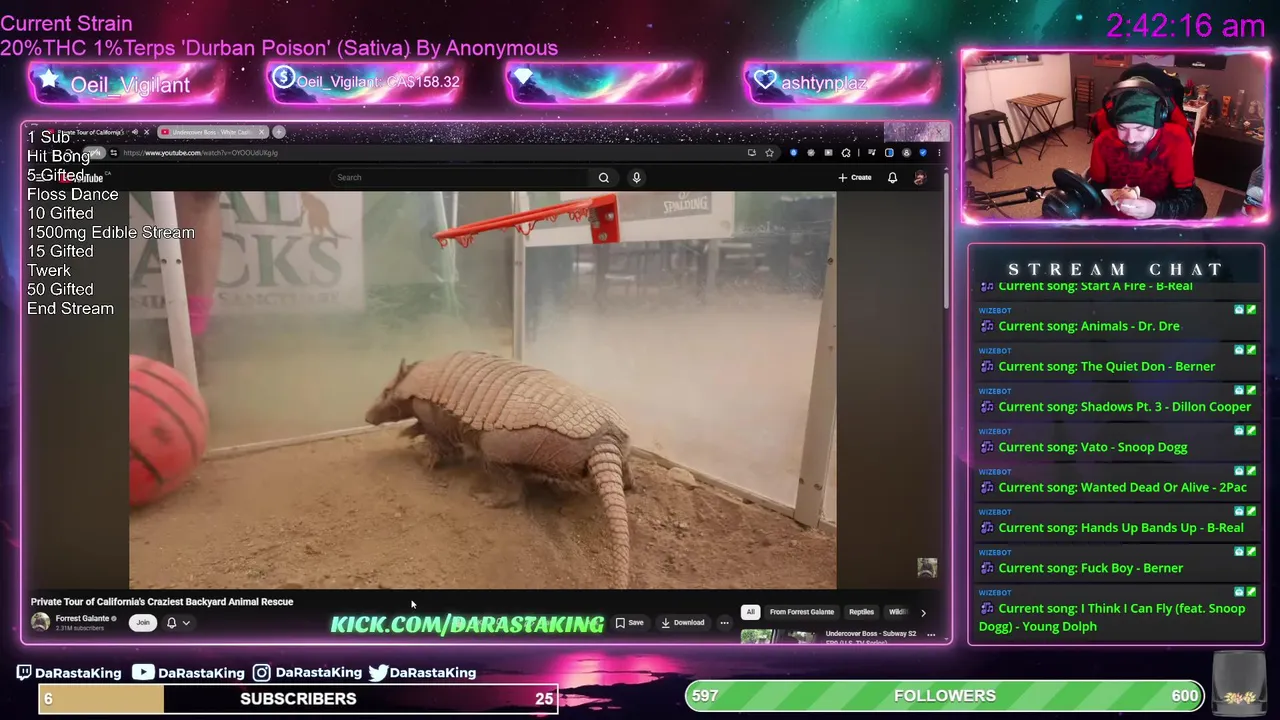Click '1500mg Edible Stream' goal text
The image size is (1280, 720).
[x=111, y=232]
